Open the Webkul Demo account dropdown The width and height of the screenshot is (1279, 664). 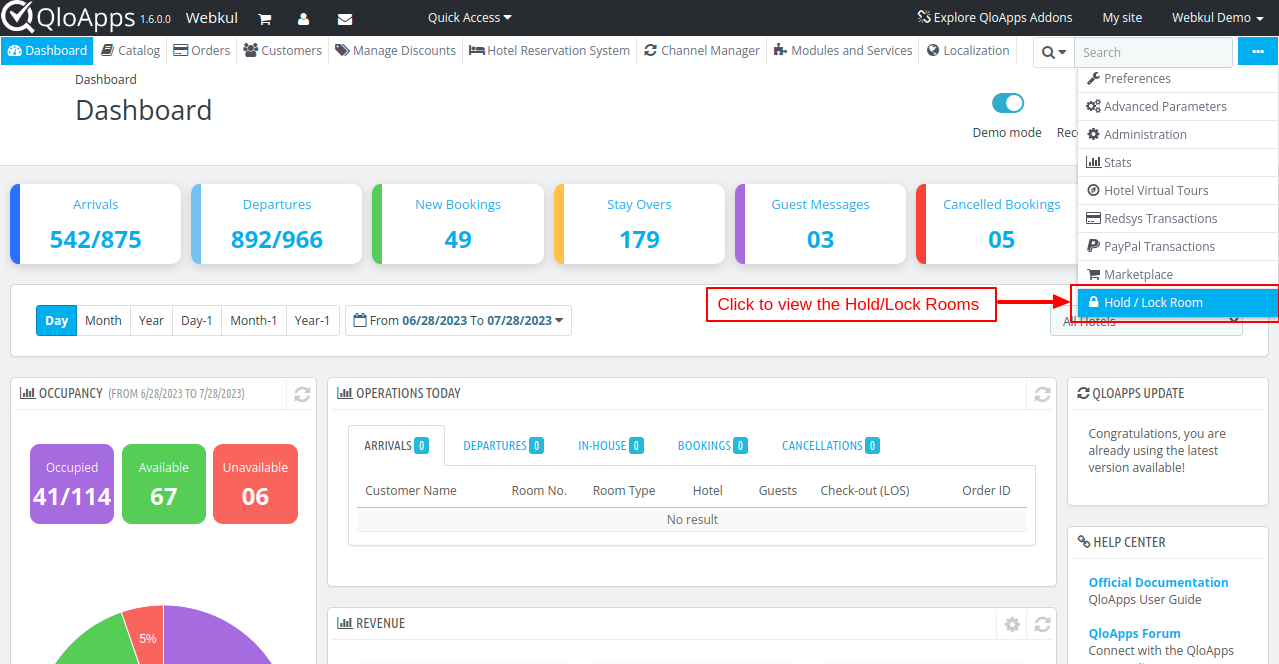tap(1217, 18)
